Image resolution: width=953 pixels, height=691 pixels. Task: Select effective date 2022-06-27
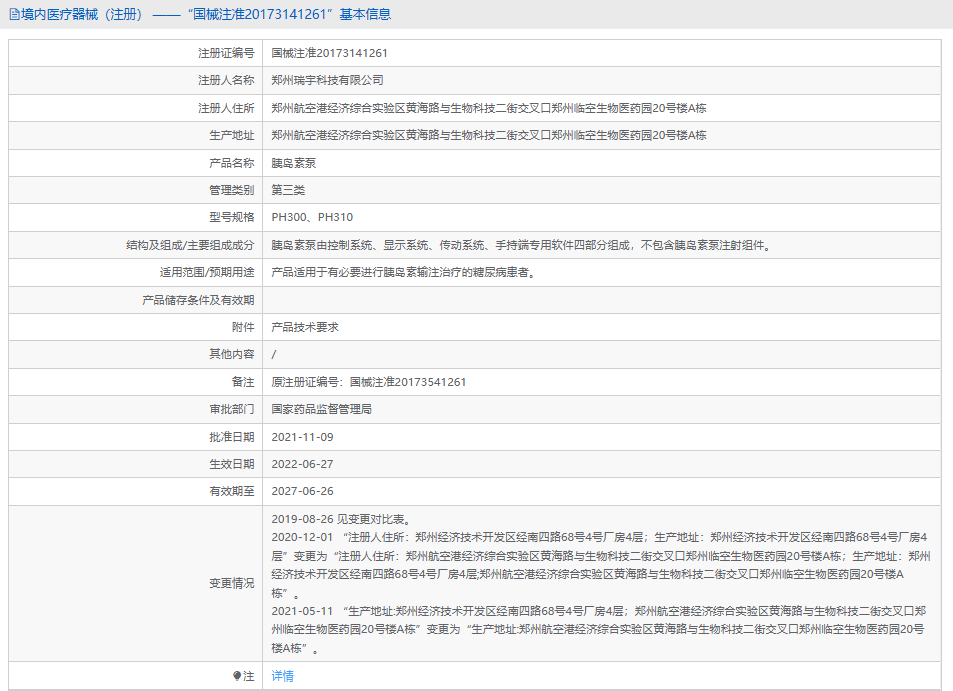[303, 464]
